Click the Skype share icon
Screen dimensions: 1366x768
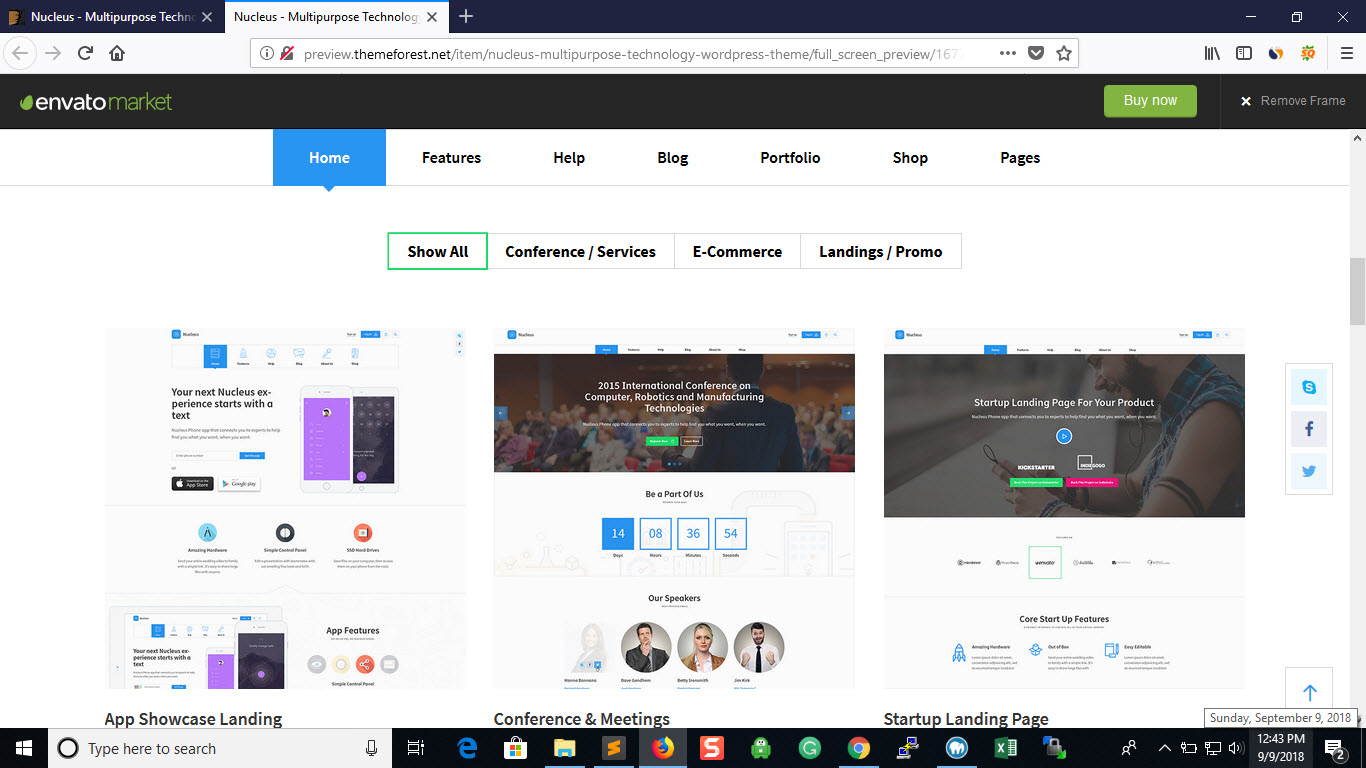point(1308,387)
